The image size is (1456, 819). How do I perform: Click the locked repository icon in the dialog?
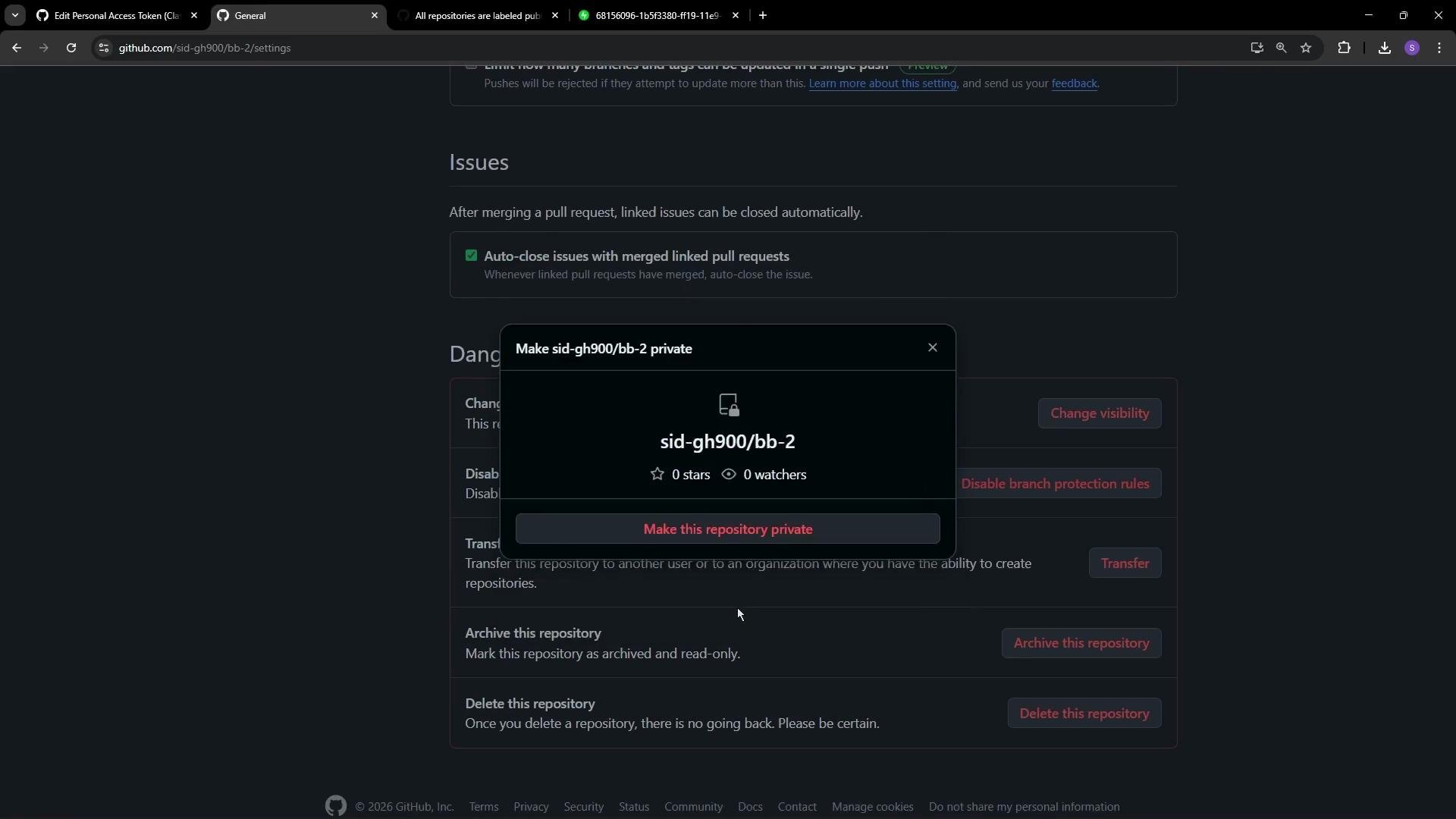point(729,405)
